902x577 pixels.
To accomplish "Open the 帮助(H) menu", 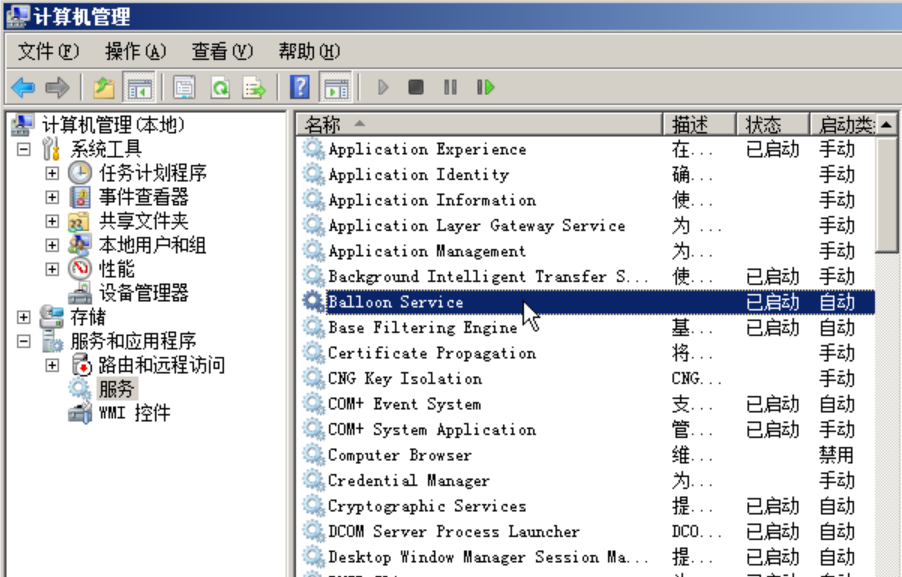I will click(309, 52).
